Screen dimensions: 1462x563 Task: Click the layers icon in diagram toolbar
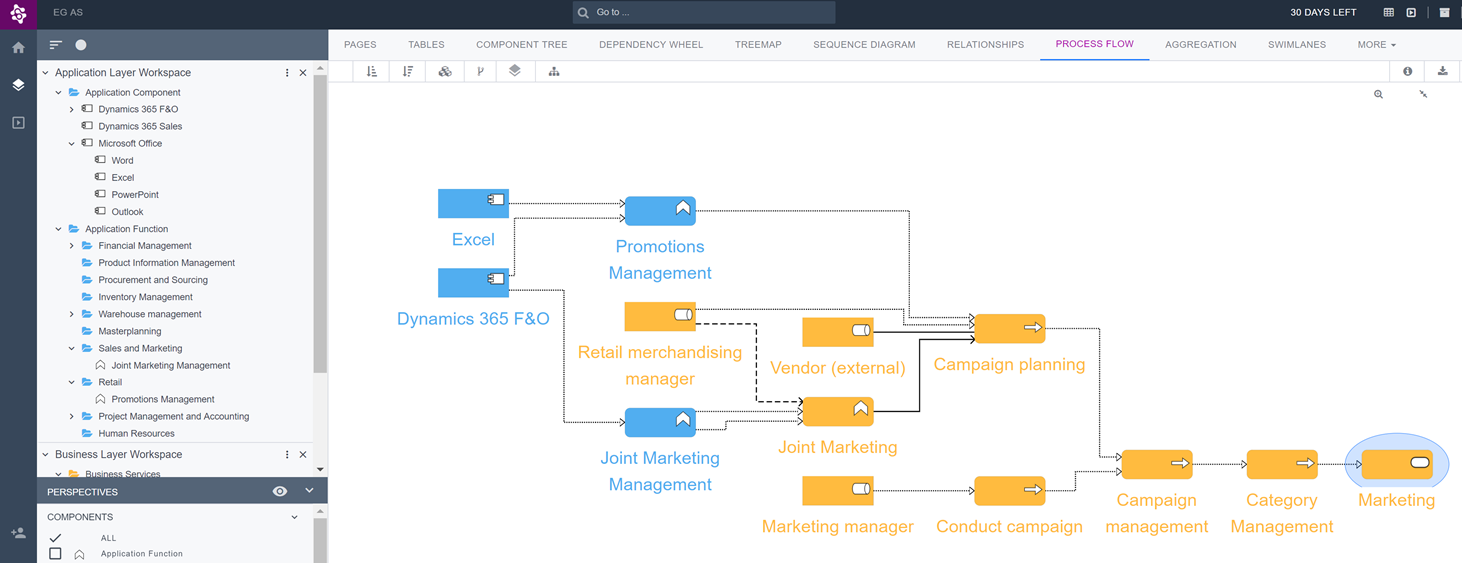pos(515,71)
